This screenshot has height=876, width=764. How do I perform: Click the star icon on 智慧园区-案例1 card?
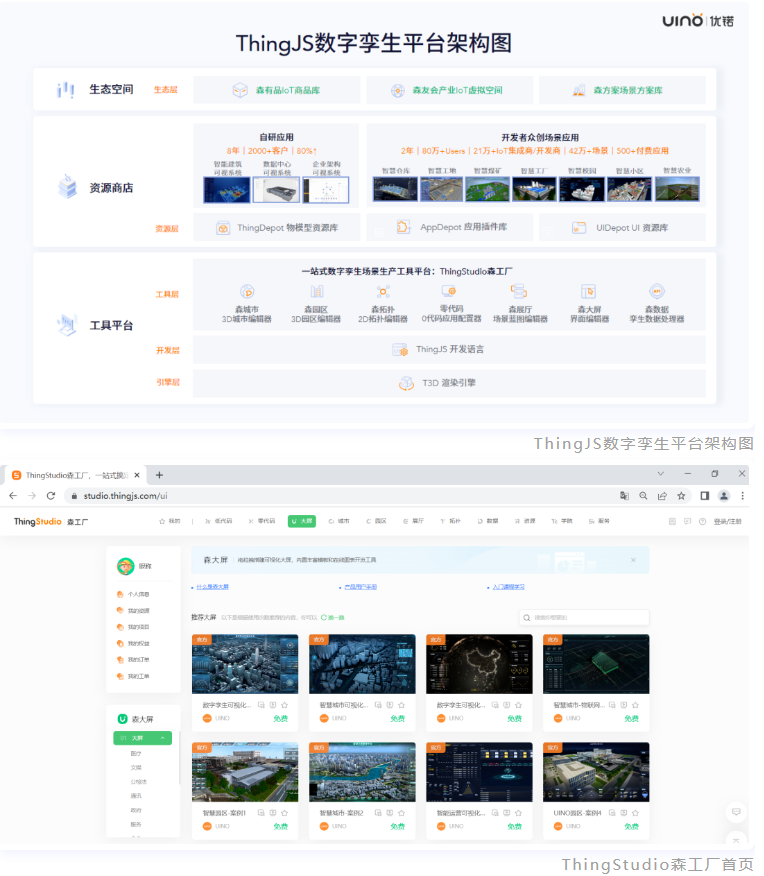pos(284,814)
